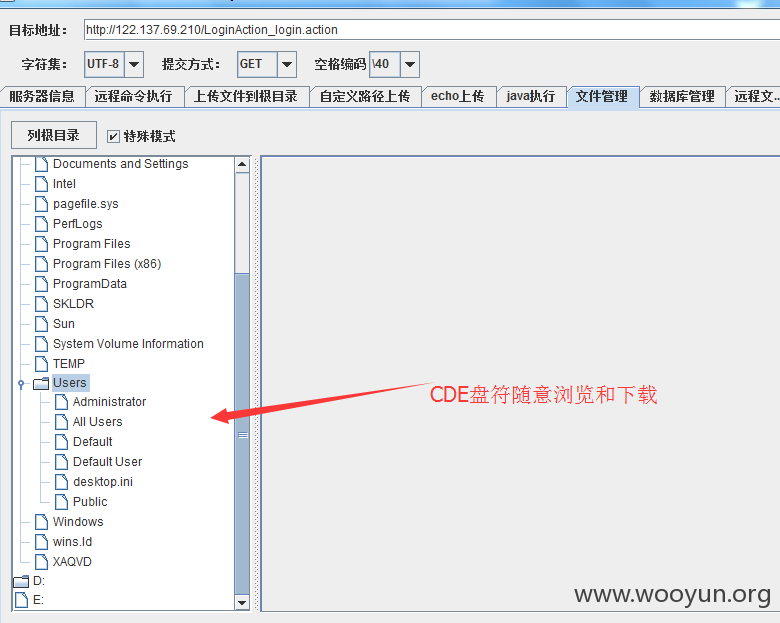Screen dimensions: 780x623
Task: Select the java执行 tab
Action: (x=531, y=96)
